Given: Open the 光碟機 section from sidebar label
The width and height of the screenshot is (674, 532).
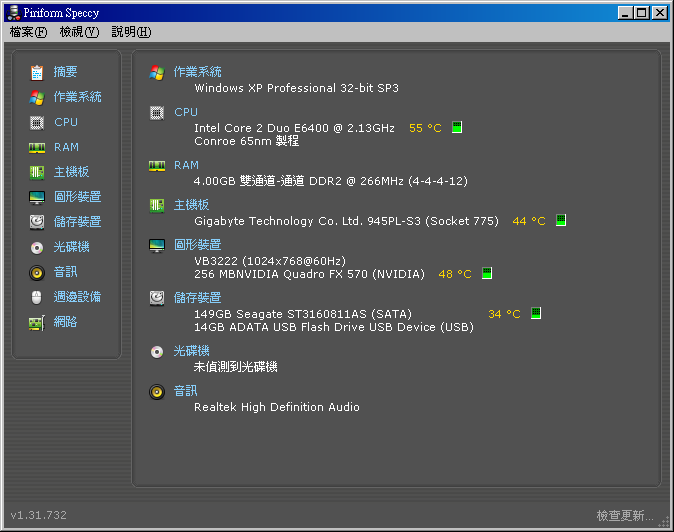Looking at the screenshot, I should pos(71,247).
